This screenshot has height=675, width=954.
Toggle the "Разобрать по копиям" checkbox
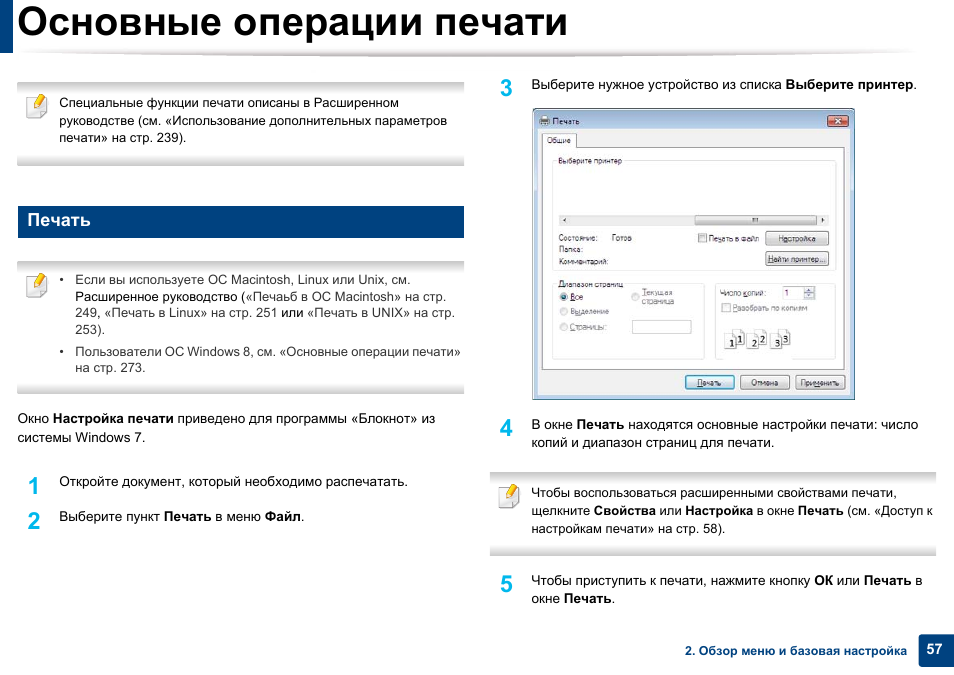pyautogui.click(x=726, y=308)
